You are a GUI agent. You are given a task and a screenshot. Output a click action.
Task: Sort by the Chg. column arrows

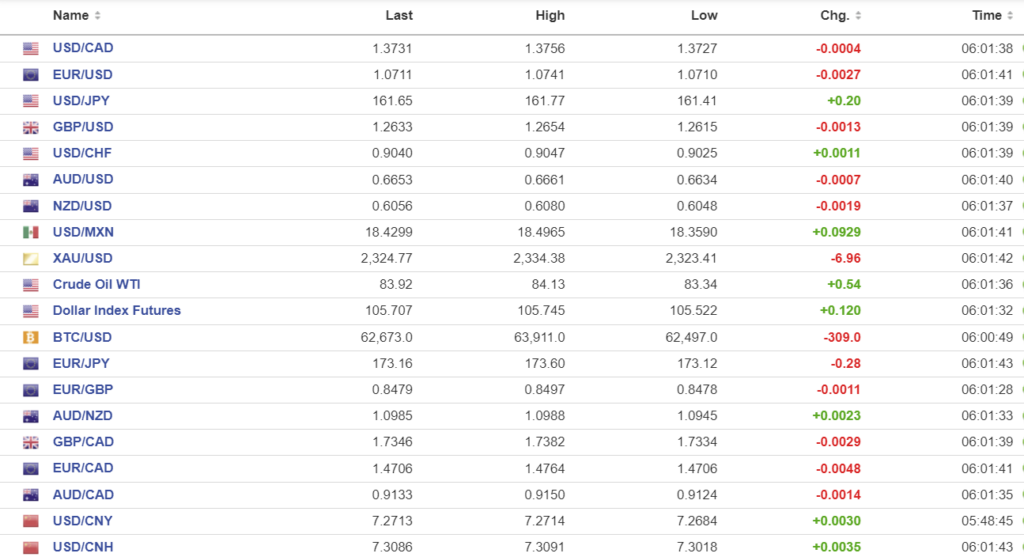858,16
